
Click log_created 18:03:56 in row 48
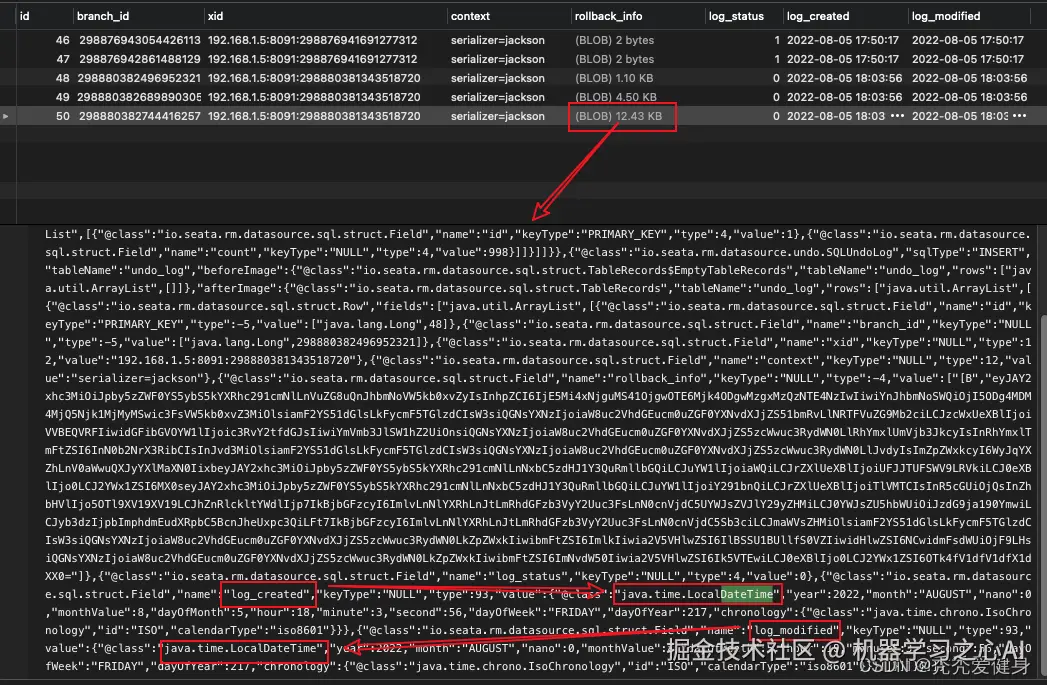point(844,78)
